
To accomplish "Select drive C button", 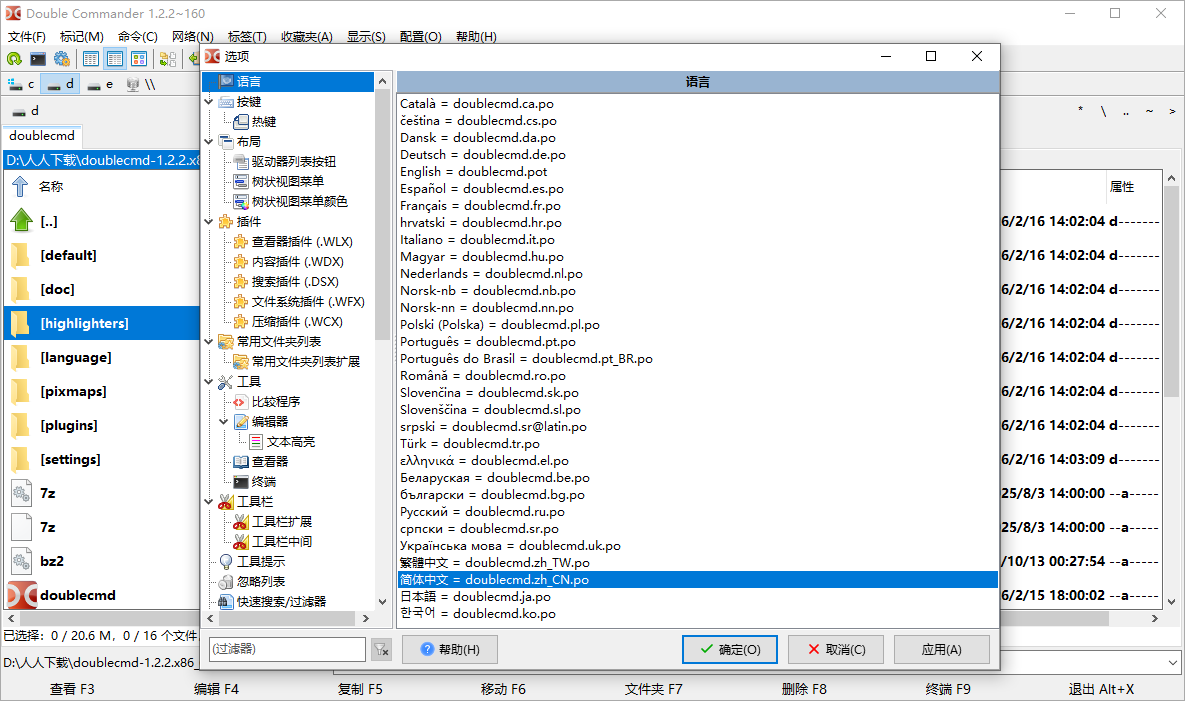I will click(x=22, y=84).
